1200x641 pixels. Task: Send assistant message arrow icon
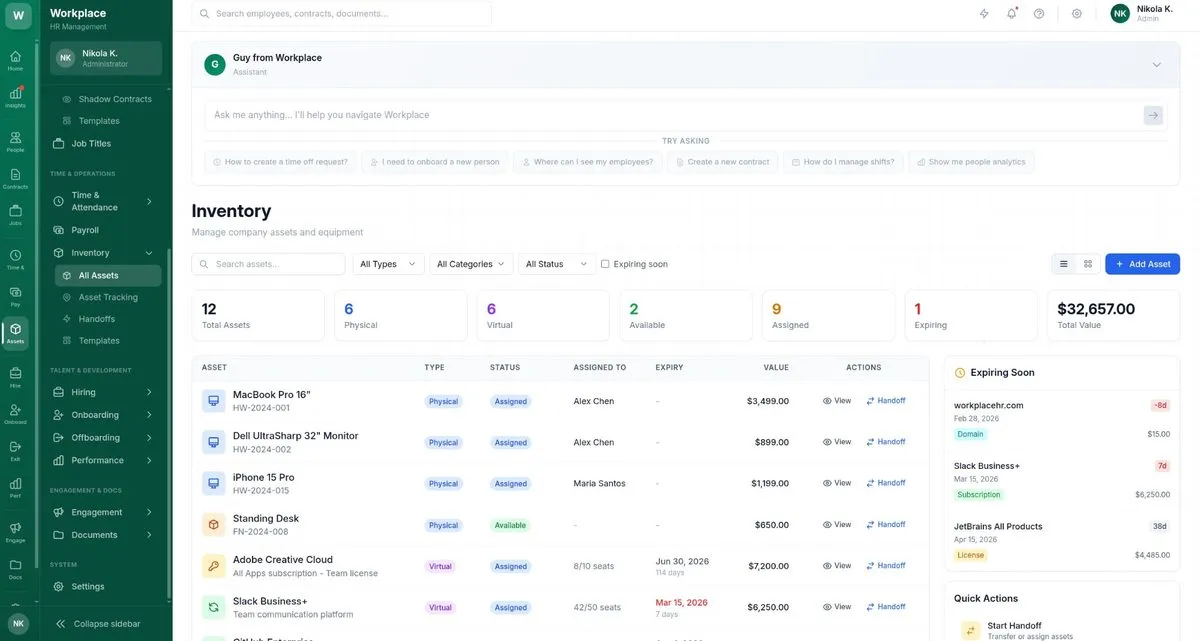(1153, 115)
